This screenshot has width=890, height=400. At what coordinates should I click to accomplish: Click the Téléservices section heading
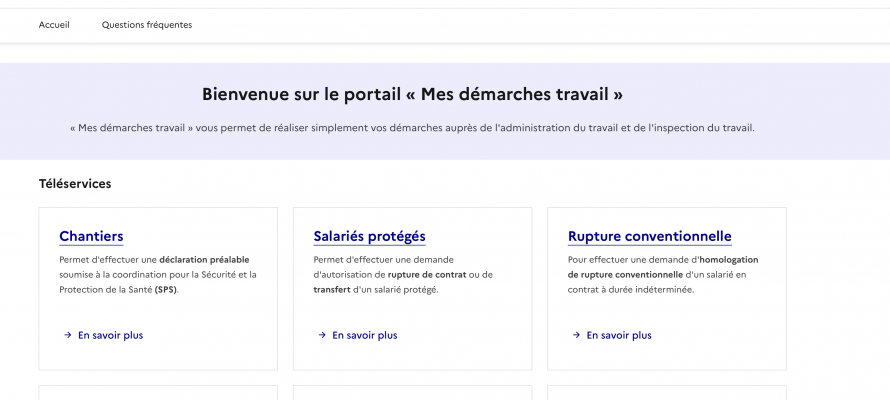click(75, 184)
